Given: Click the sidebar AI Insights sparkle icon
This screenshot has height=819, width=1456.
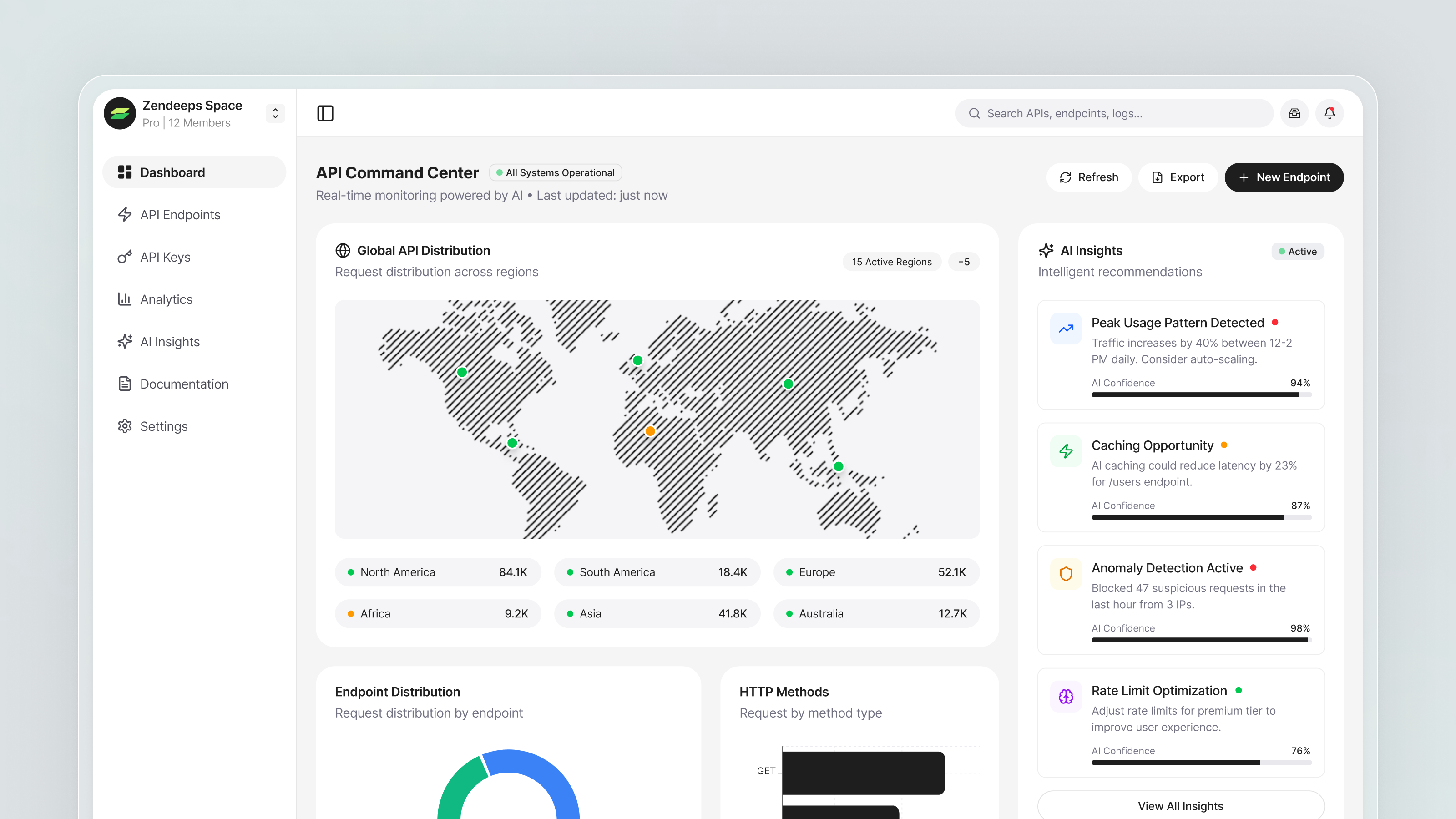Looking at the screenshot, I should coord(124,341).
